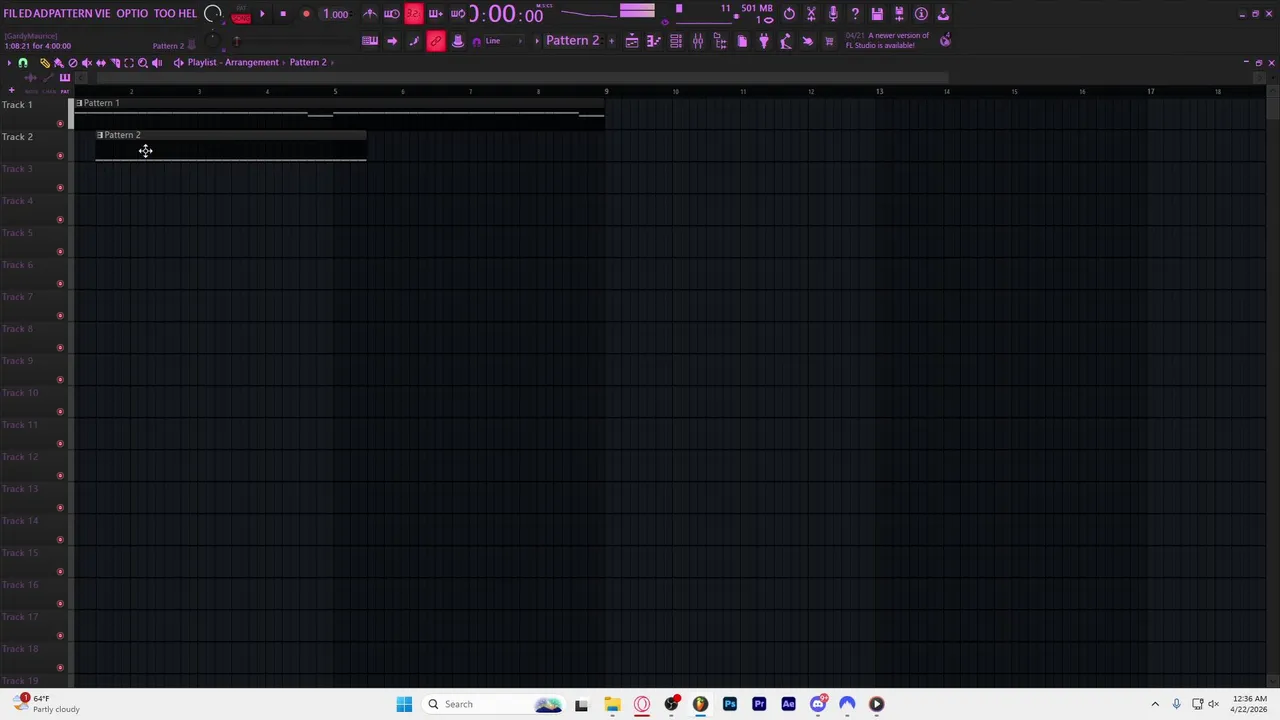Open the project picker icon
Image resolution: width=1280 pixels, height=720 pixels.
[x=742, y=41]
